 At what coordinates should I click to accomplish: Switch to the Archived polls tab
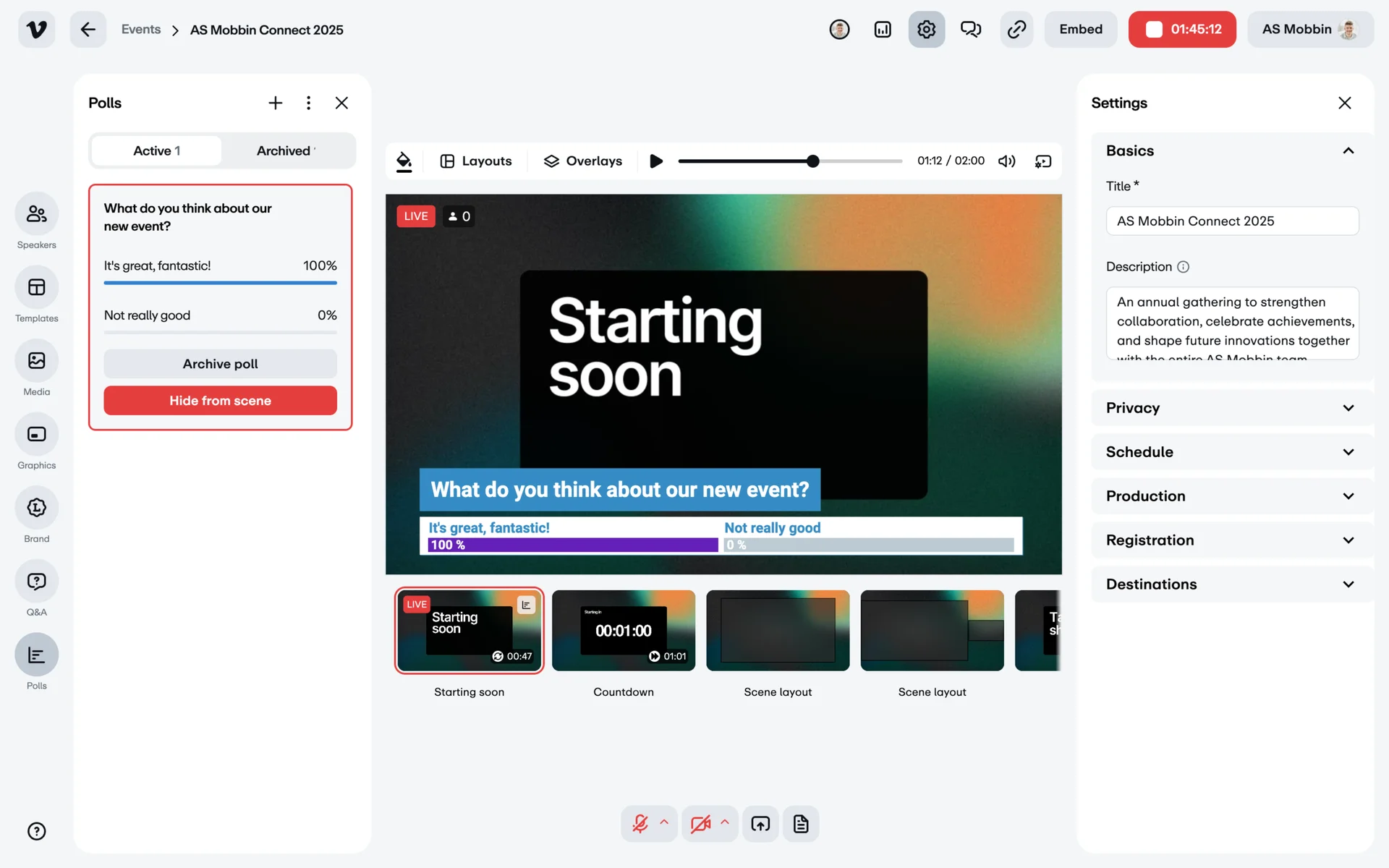[286, 150]
